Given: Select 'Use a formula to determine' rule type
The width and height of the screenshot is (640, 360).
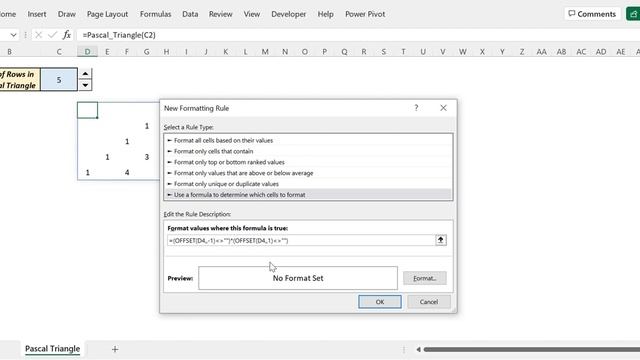Looking at the screenshot, I should [x=309, y=195].
